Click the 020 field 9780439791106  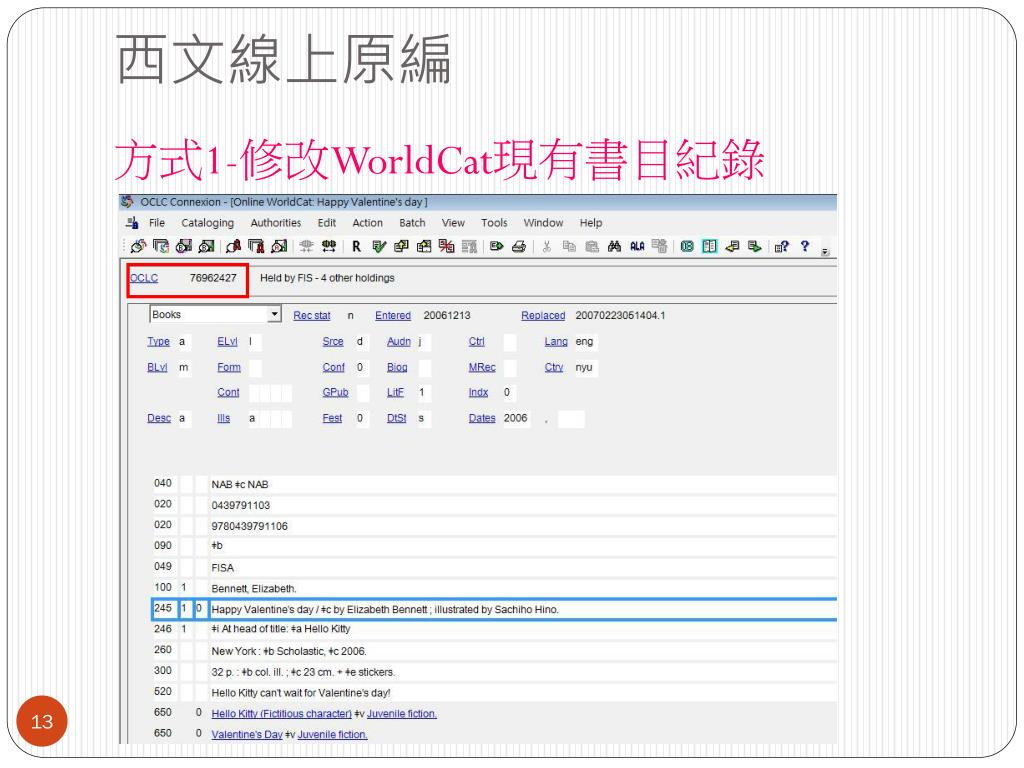(249, 526)
